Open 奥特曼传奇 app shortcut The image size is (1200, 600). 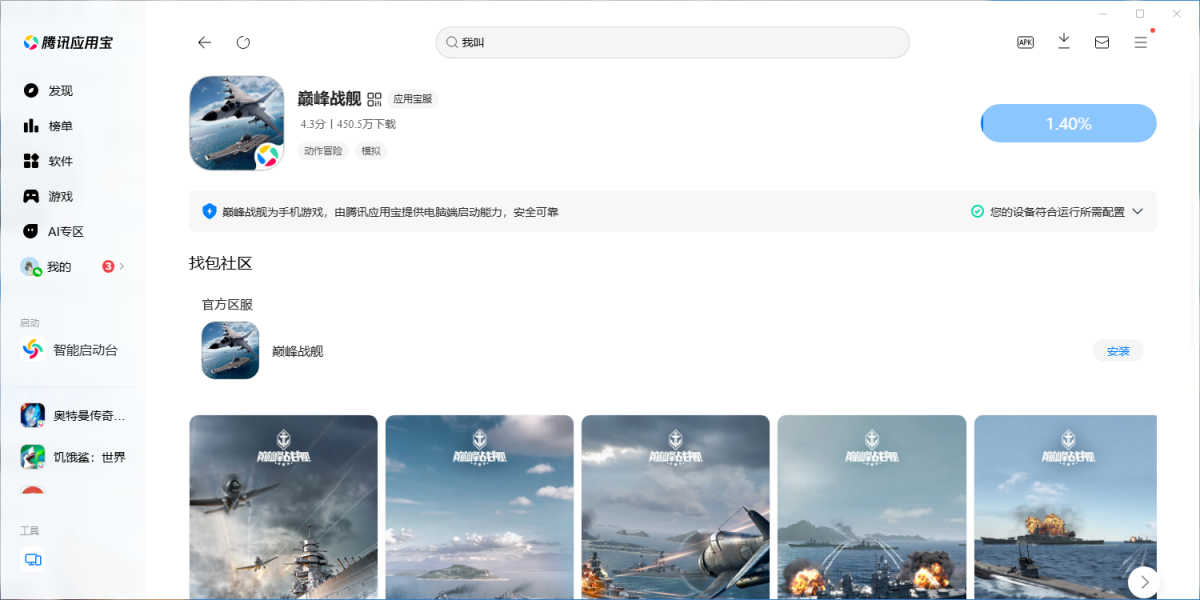(74, 415)
